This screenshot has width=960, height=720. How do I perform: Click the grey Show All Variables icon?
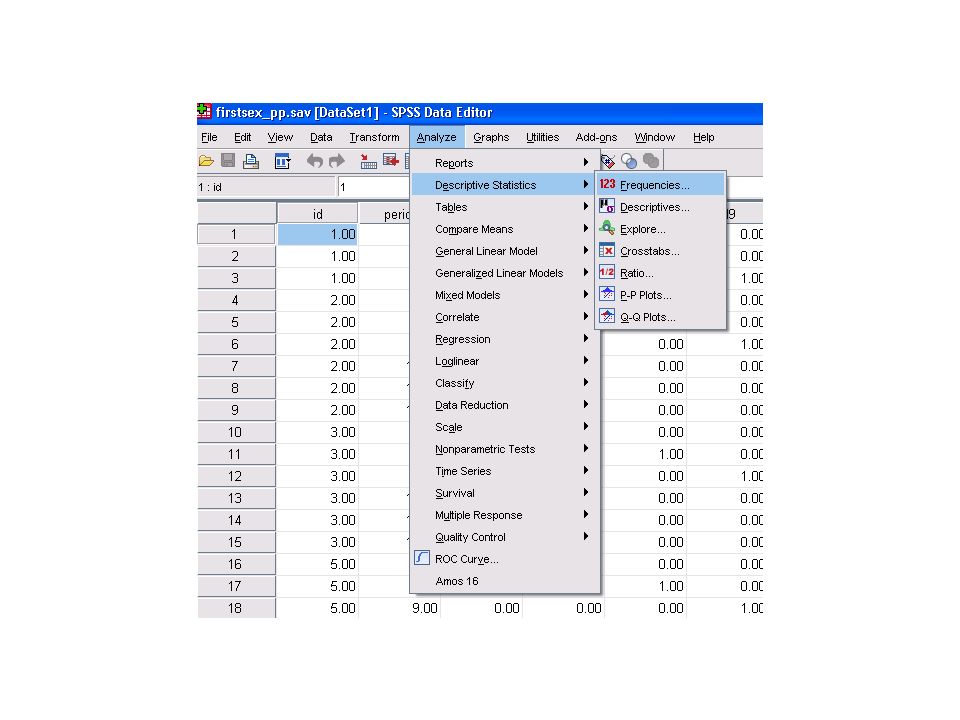(x=651, y=161)
